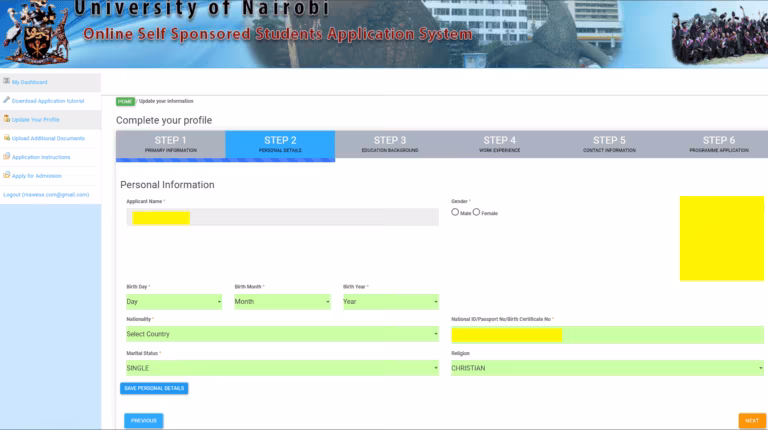Click the 'Complete your profile' heading

164,120
